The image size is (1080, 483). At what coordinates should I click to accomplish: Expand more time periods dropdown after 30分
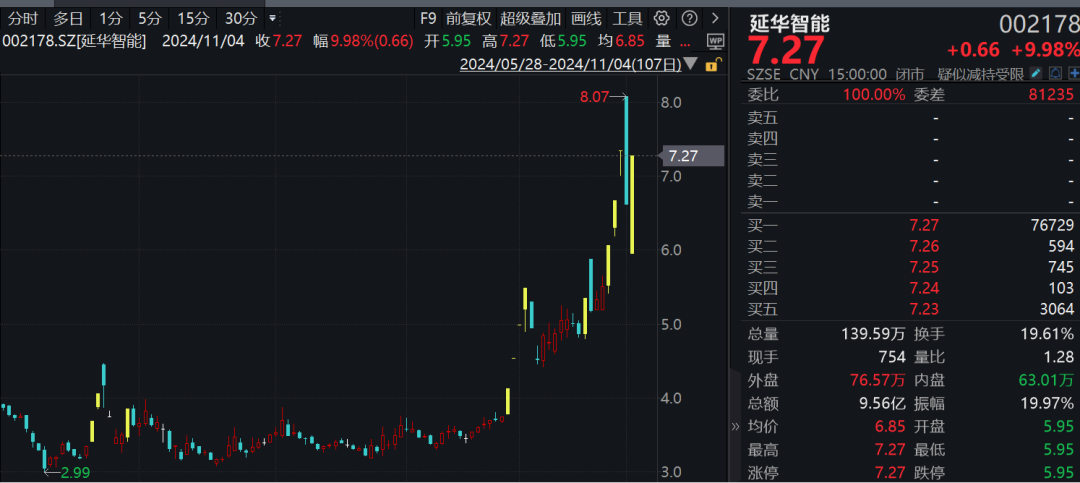pos(275,18)
